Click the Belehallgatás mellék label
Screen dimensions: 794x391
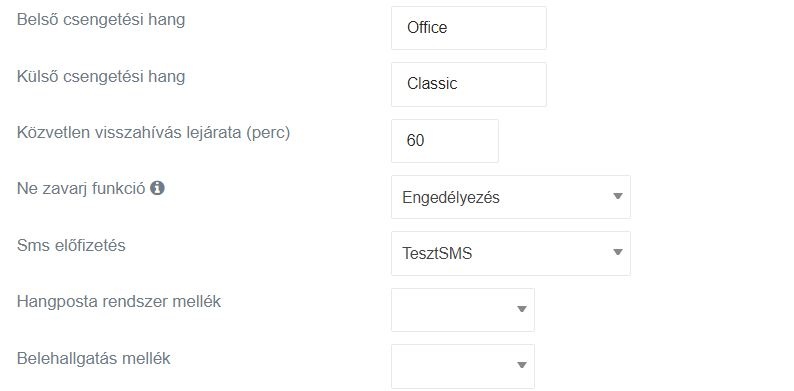[94, 359]
